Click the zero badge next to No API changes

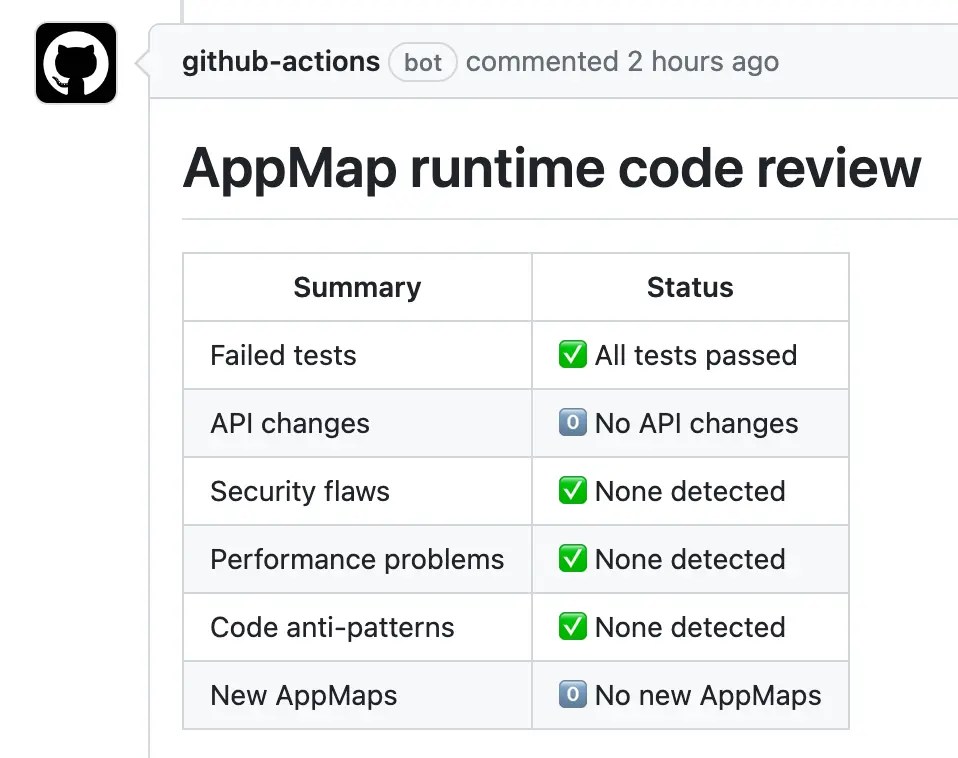click(572, 423)
